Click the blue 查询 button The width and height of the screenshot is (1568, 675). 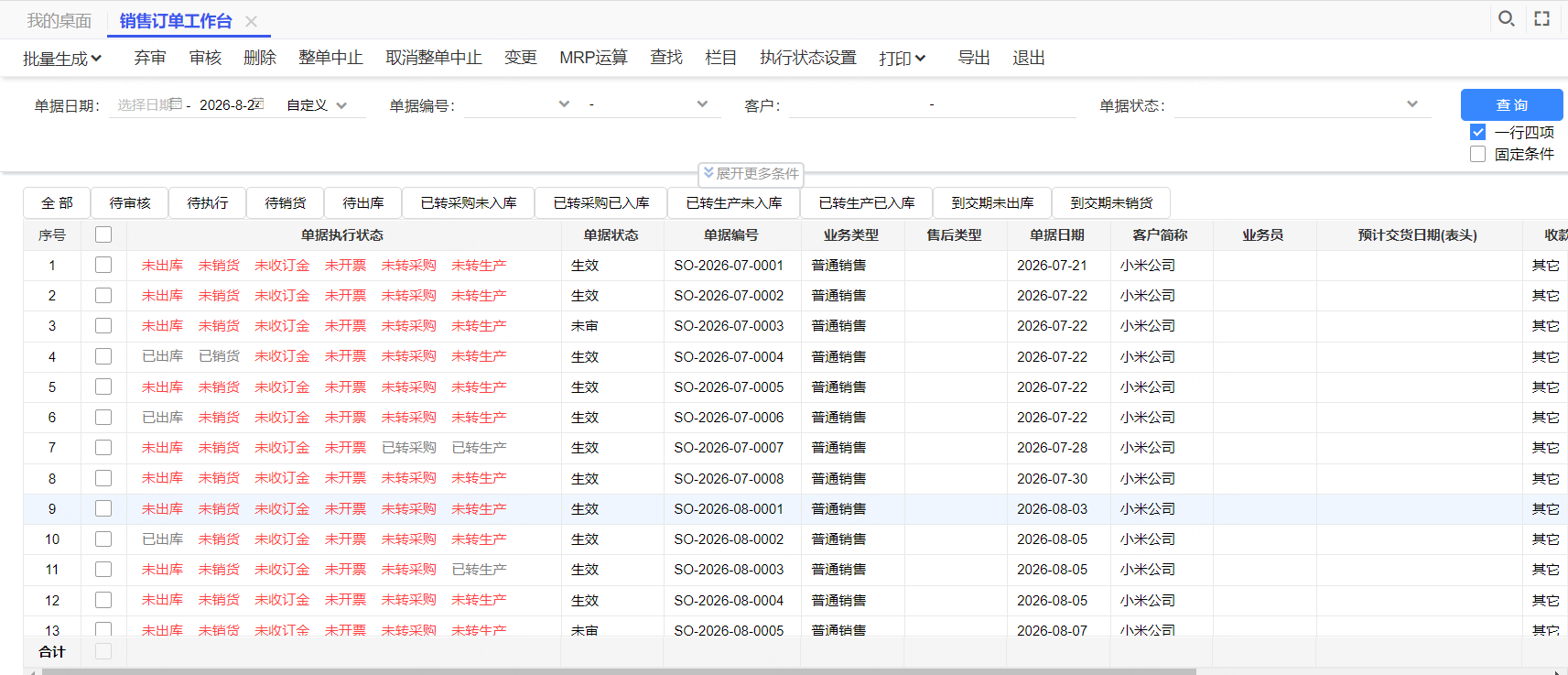pos(1511,104)
